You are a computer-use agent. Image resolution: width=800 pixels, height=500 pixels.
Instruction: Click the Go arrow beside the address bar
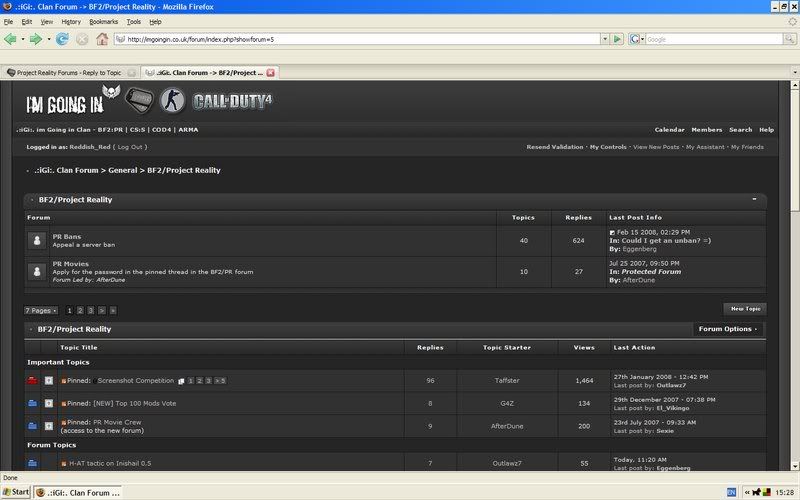click(617, 39)
